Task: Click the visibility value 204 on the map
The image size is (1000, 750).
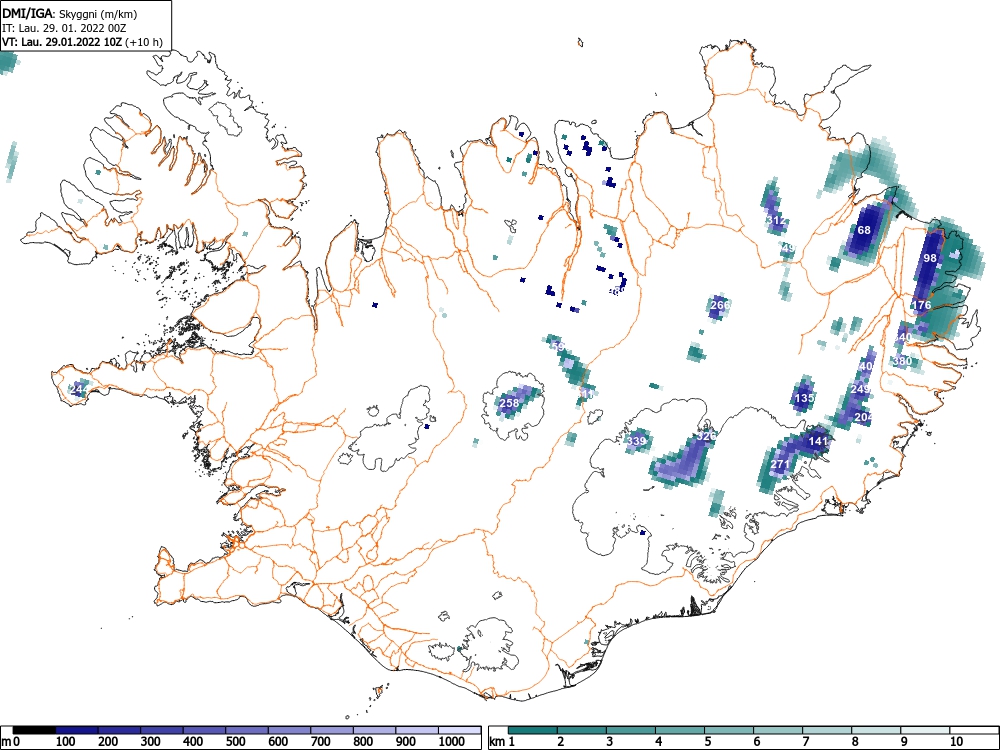Action: click(x=863, y=417)
